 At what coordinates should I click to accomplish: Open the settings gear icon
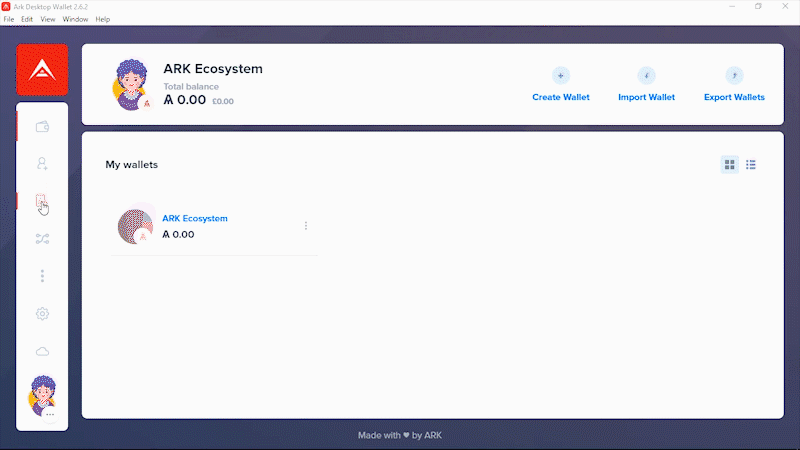click(x=42, y=314)
